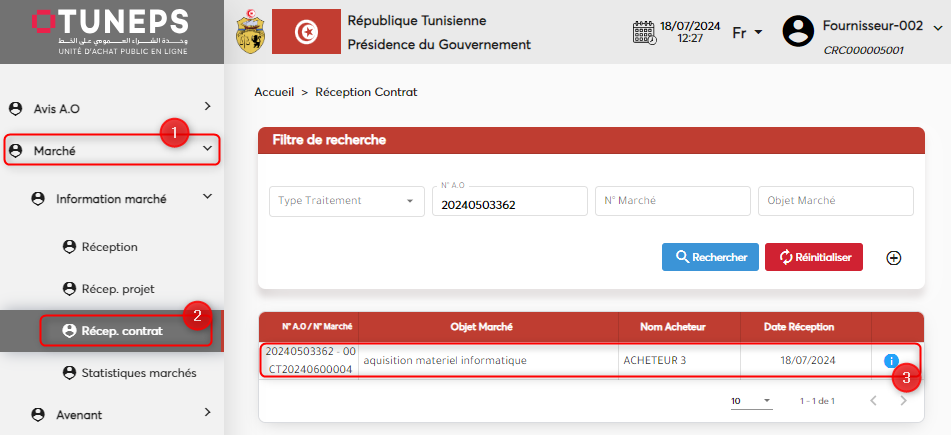This screenshot has width=951, height=435.
Task: Open the Fr language selector
Action: click(x=747, y=33)
